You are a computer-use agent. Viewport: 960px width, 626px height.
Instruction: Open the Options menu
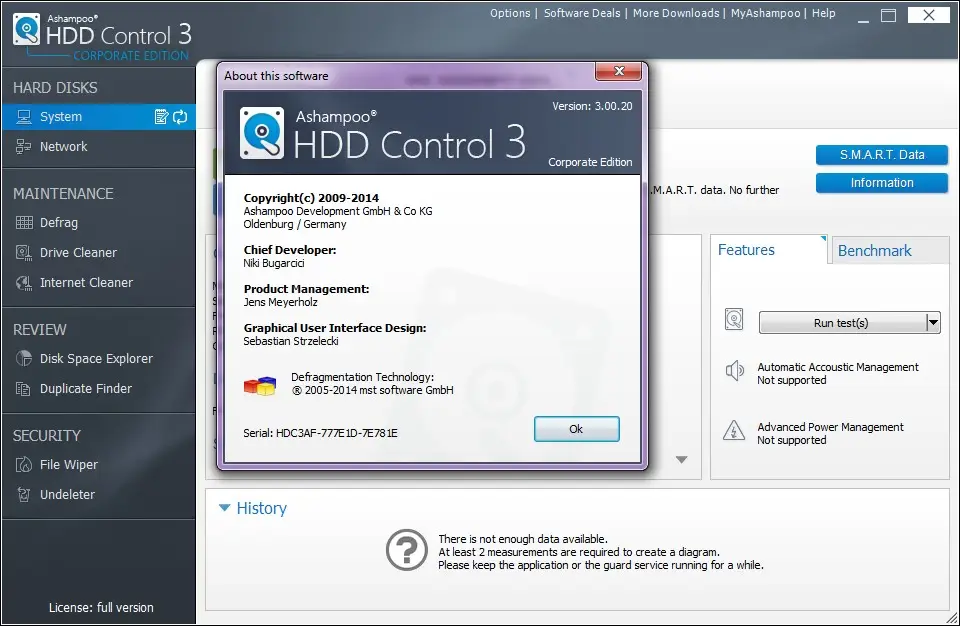pos(510,13)
